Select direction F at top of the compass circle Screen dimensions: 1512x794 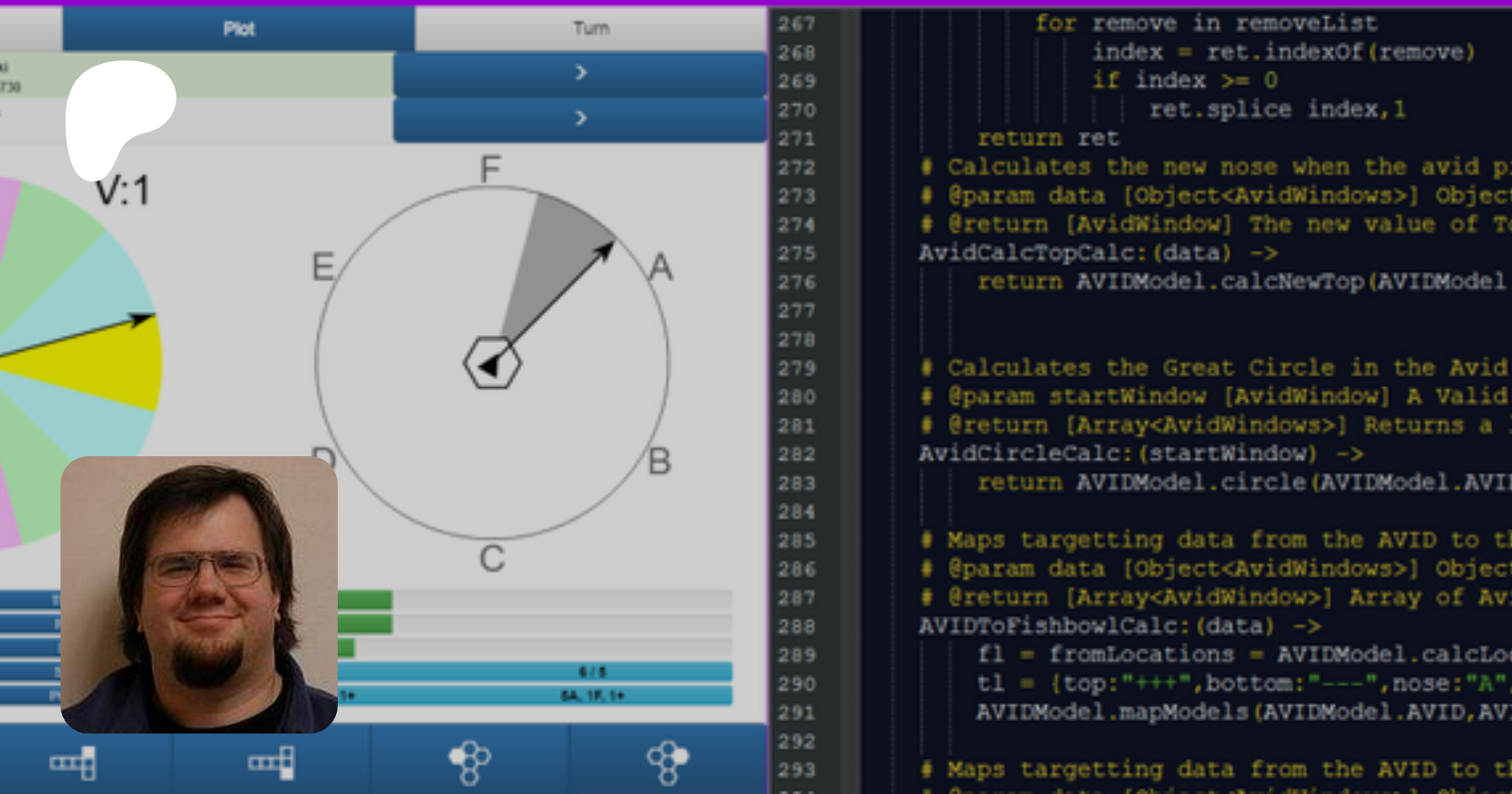pyautogui.click(x=491, y=169)
